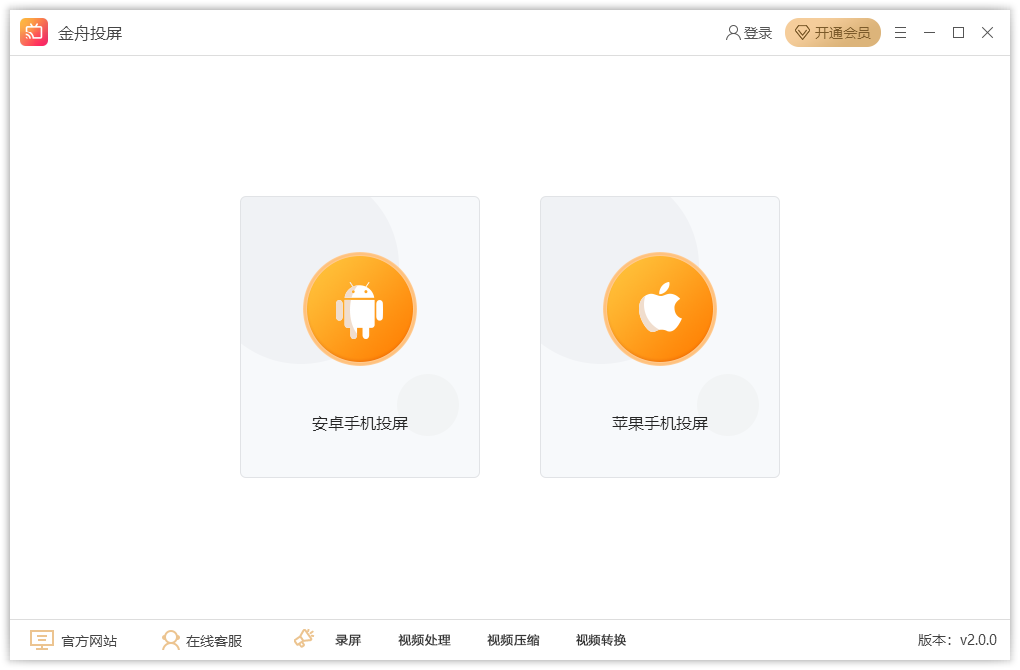Click the 开通会员 membership button

(833, 33)
